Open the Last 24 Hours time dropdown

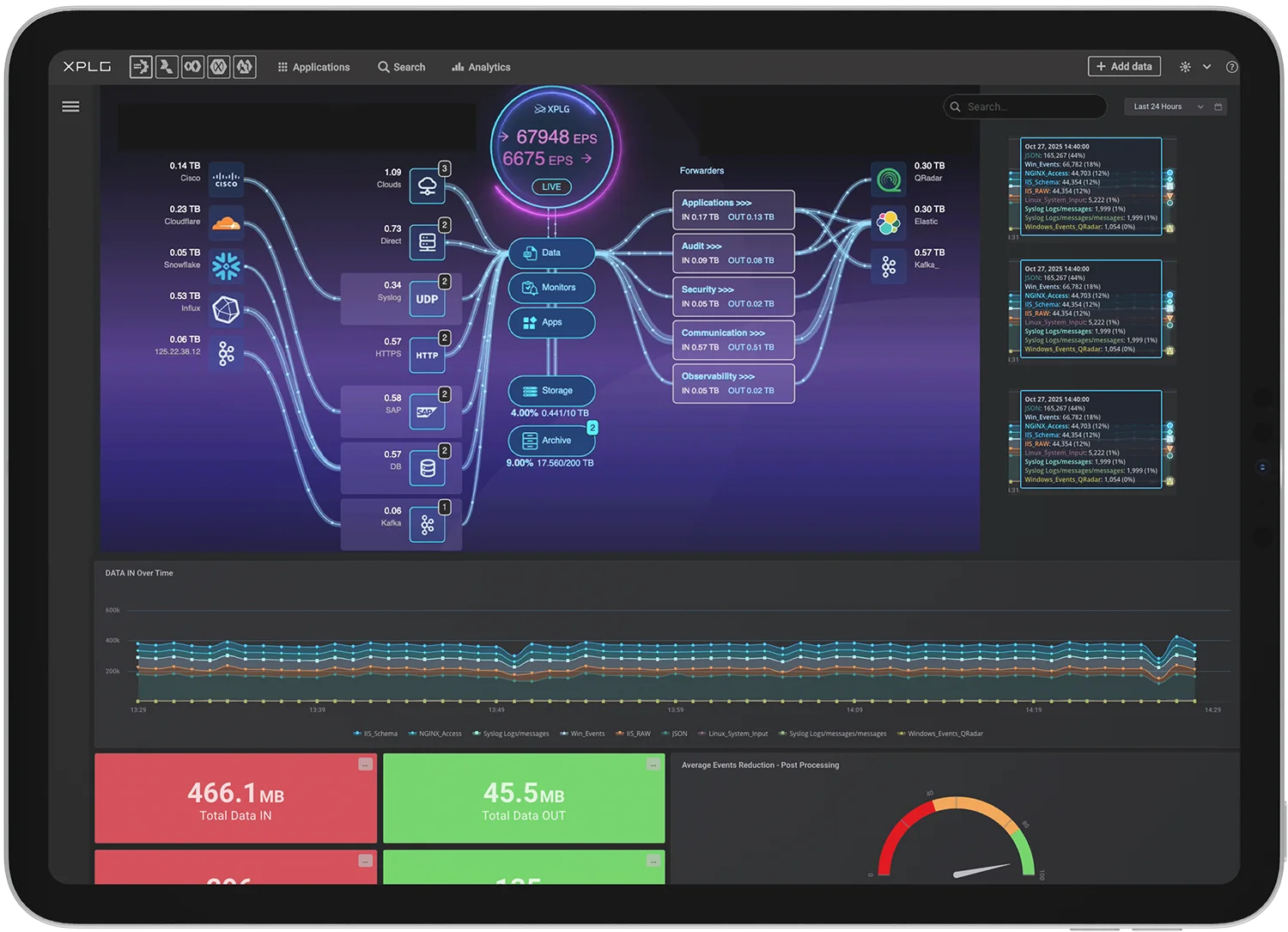pos(1168,107)
